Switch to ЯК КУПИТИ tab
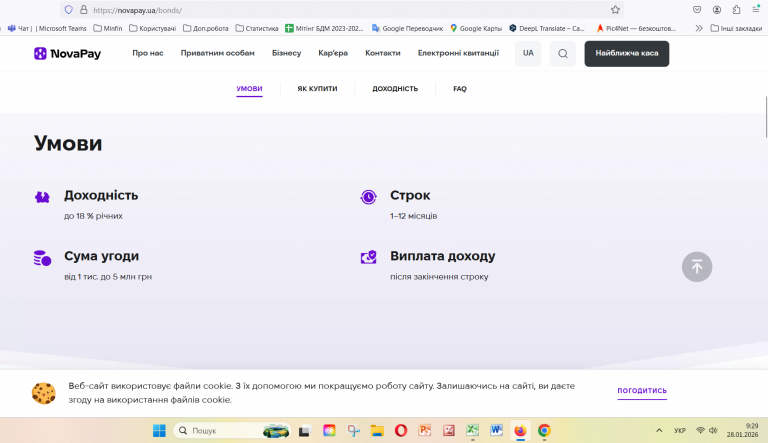 pyautogui.click(x=317, y=89)
